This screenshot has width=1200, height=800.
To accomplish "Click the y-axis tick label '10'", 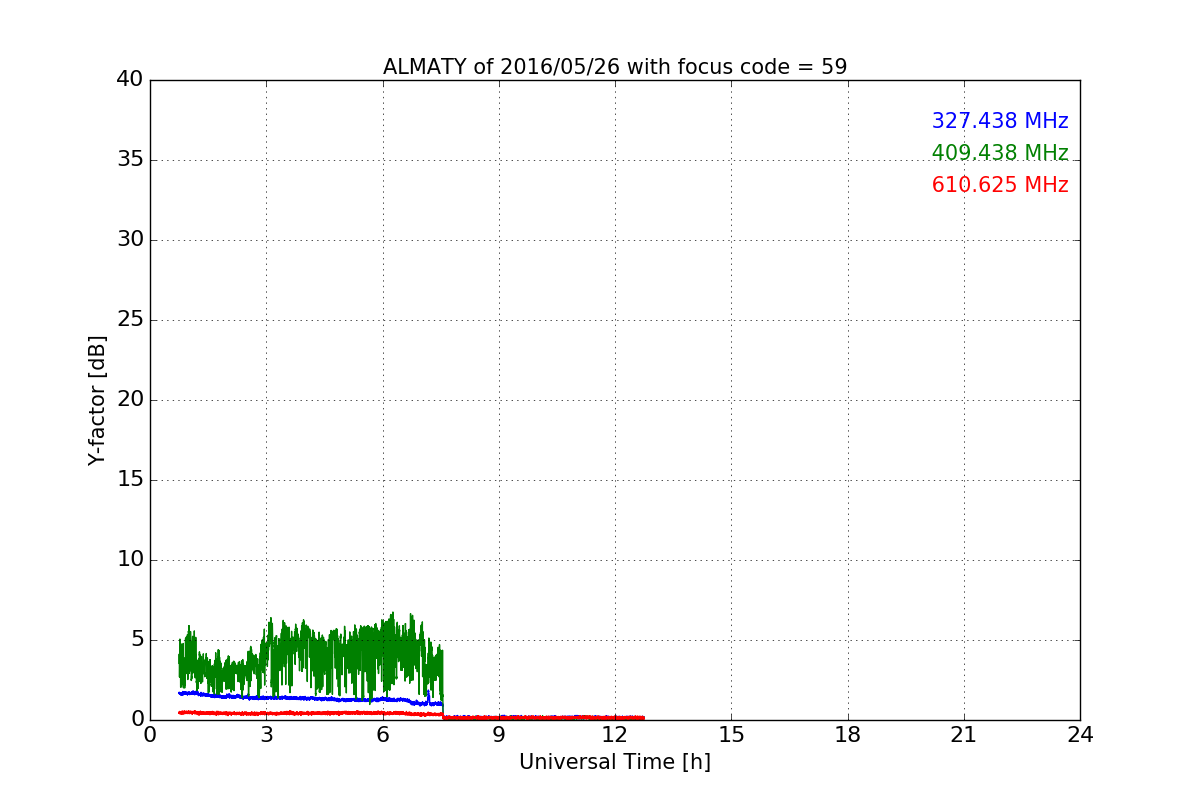I will (x=130, y=560).
